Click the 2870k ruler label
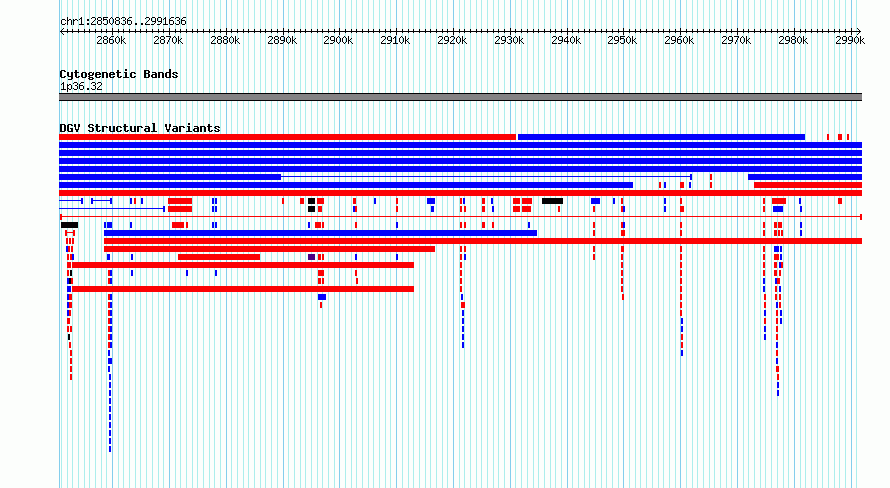This screenshot has height=488, width=890. tap(168, 40)
